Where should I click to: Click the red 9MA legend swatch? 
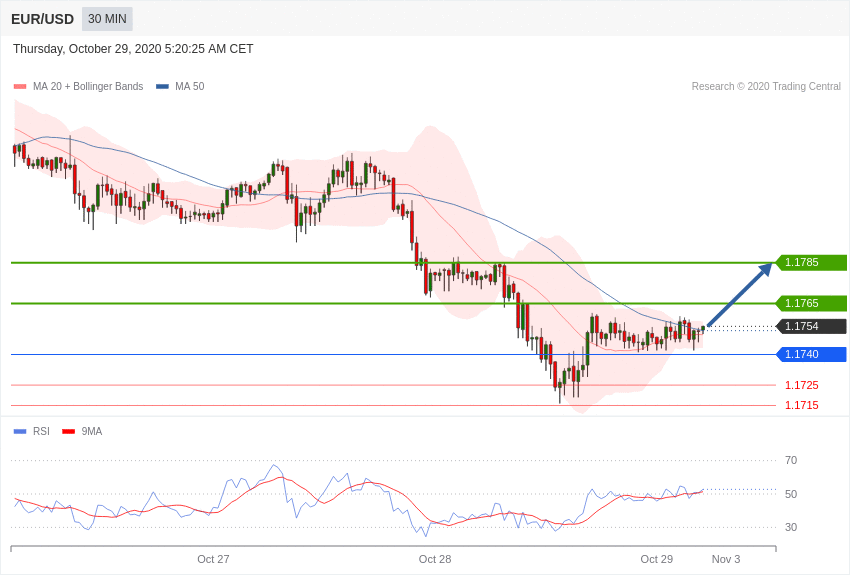pyautogui.click(x=69, y=432)
